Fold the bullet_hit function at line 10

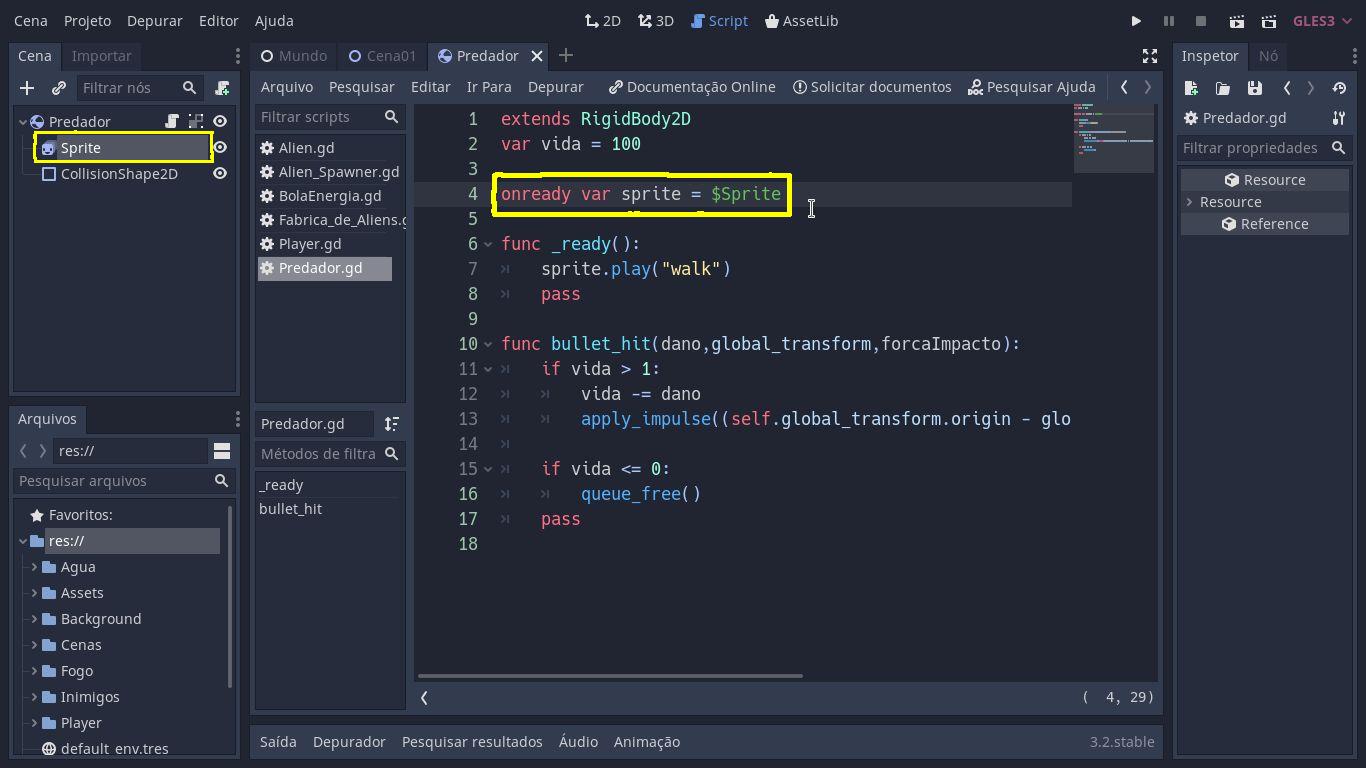pyautogui.click(x=489, y=344)
